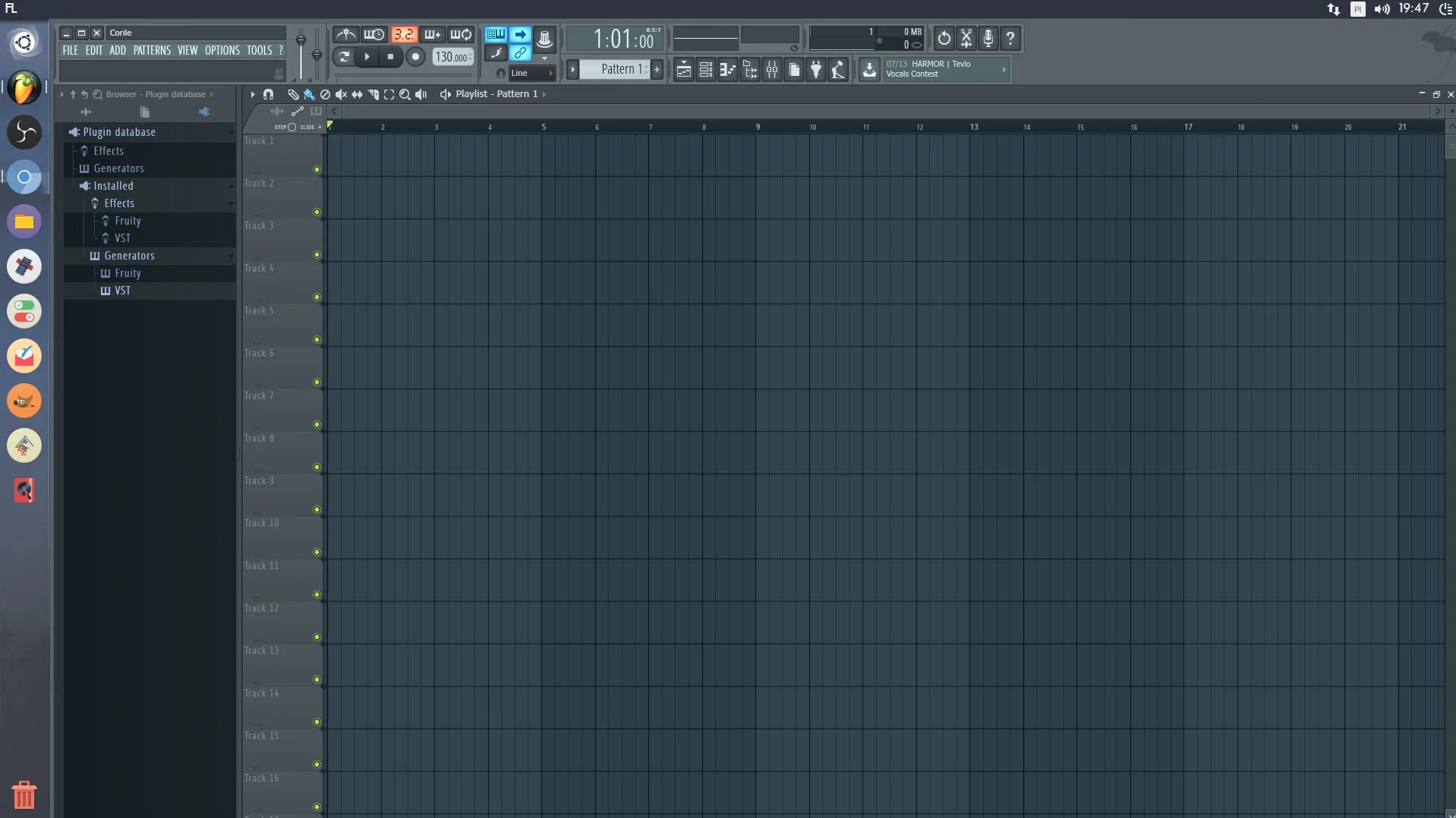
Task: Stop playback
Action: tap(390, 56)
